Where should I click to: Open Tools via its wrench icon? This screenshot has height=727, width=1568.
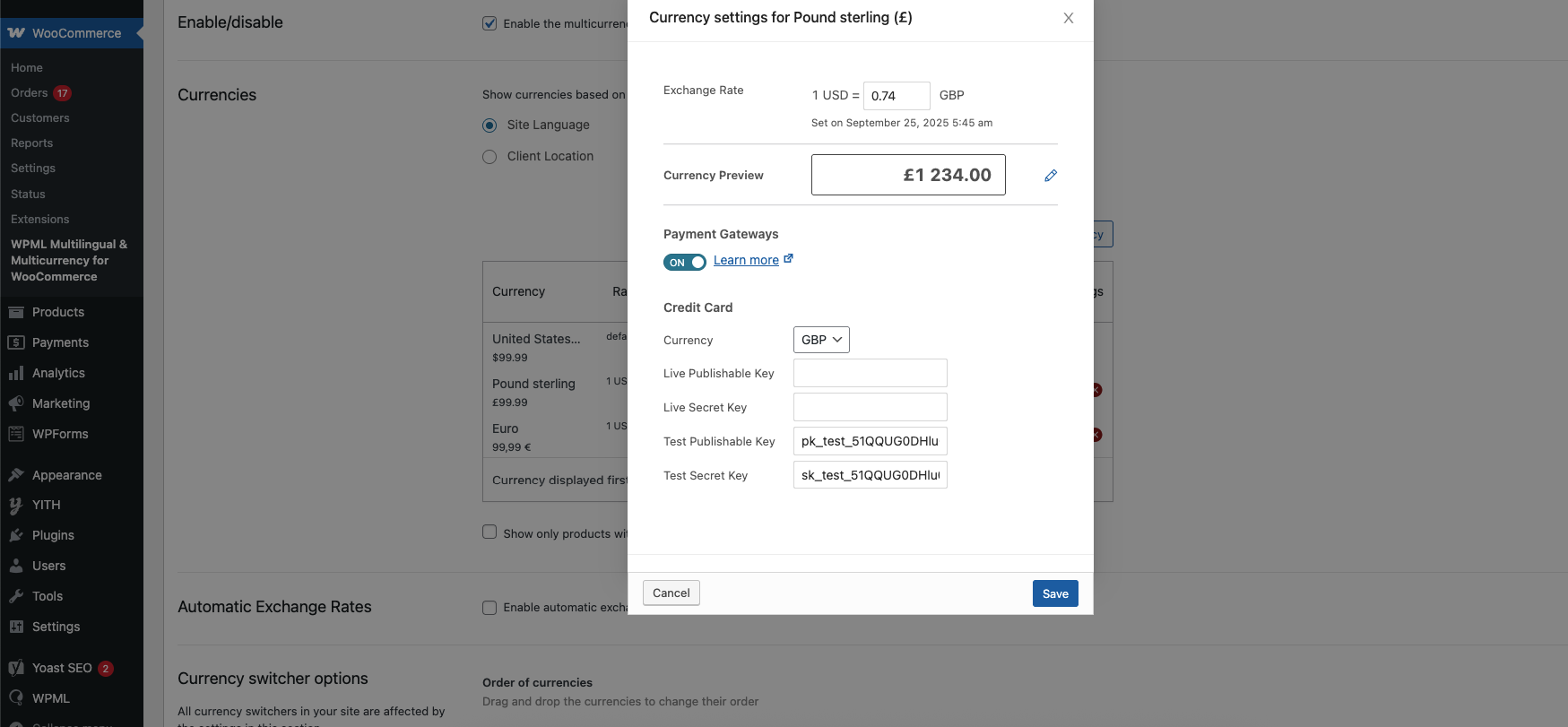(16, 596)
